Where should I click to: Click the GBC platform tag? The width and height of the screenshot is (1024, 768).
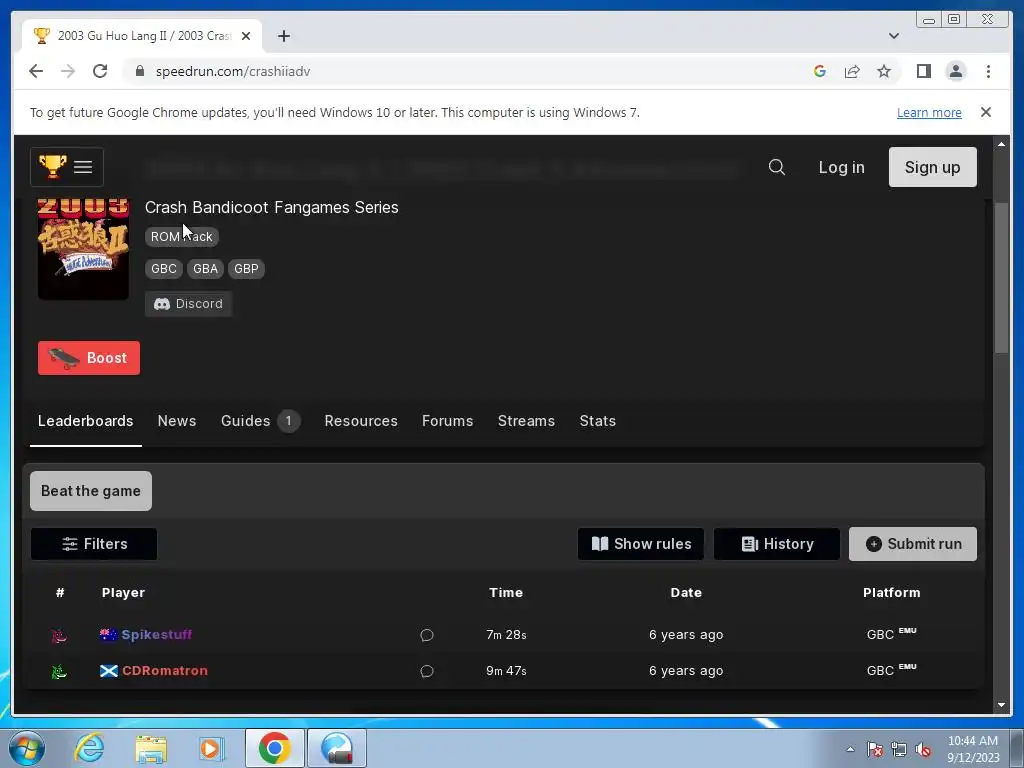click(x=164, y=269)
